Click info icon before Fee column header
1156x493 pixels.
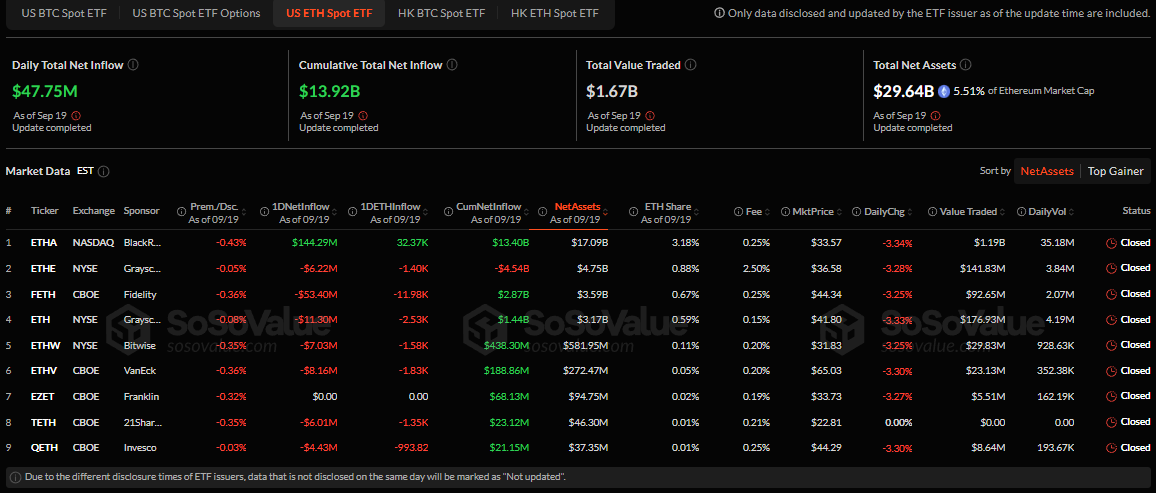(x=738, y=211)
